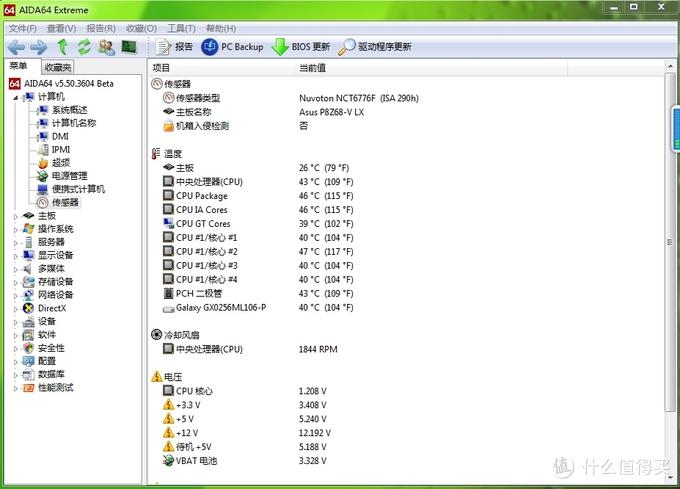Image resolution: width=680 pixels, height=489 pixels.
Task: Click the 冷却风扇 fan section icon
Action: (x=156, y=335)
